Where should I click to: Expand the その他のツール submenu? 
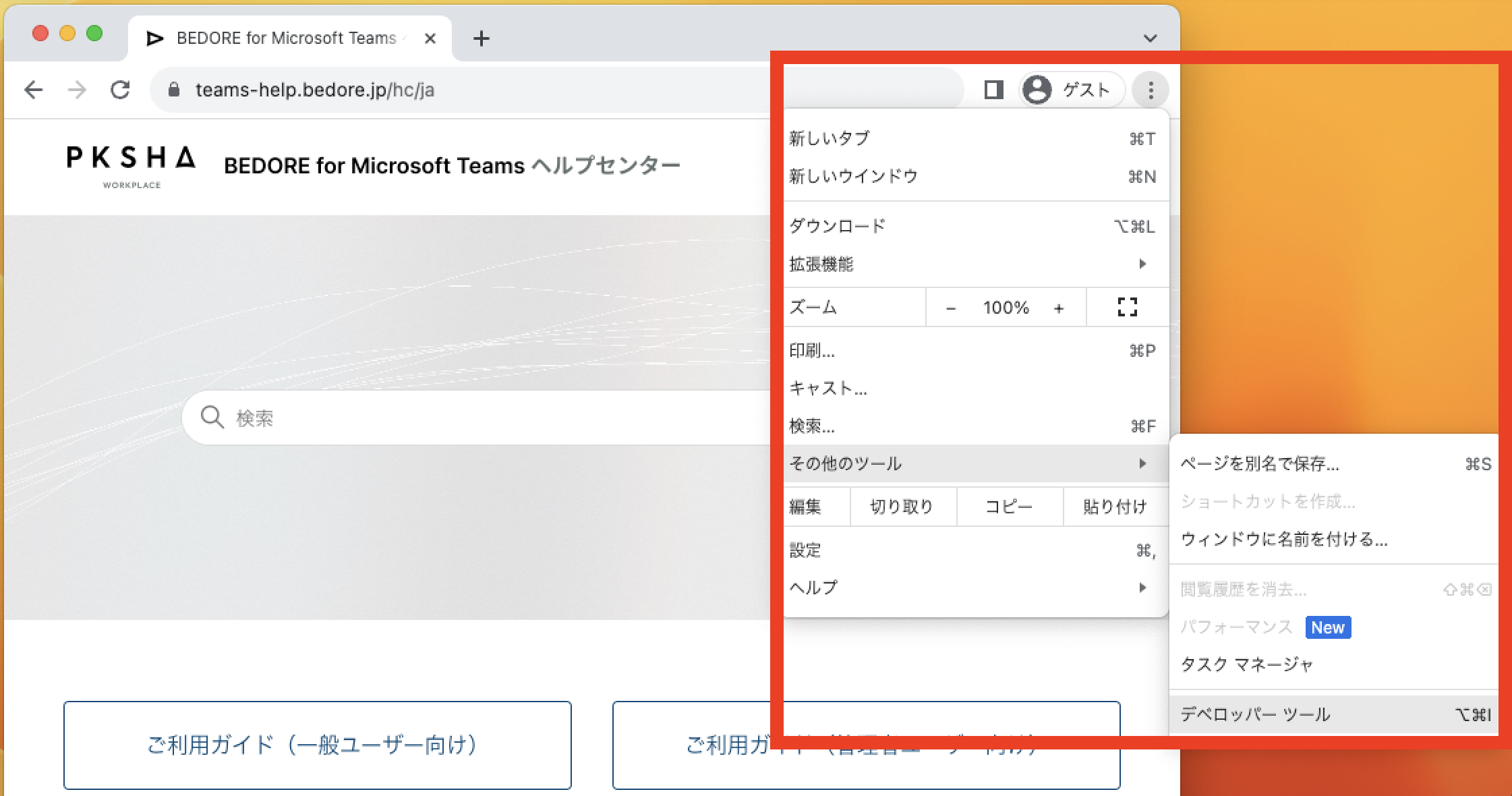[x=976, y=463]
